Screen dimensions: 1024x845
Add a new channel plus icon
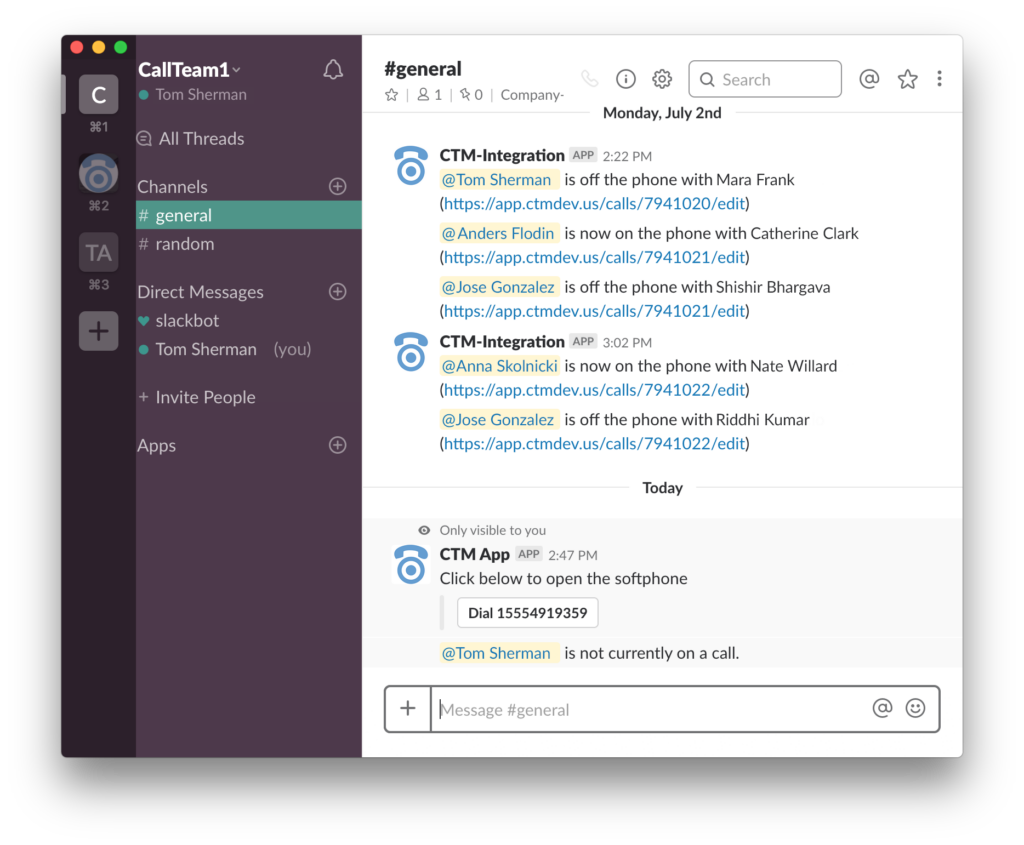338,186
